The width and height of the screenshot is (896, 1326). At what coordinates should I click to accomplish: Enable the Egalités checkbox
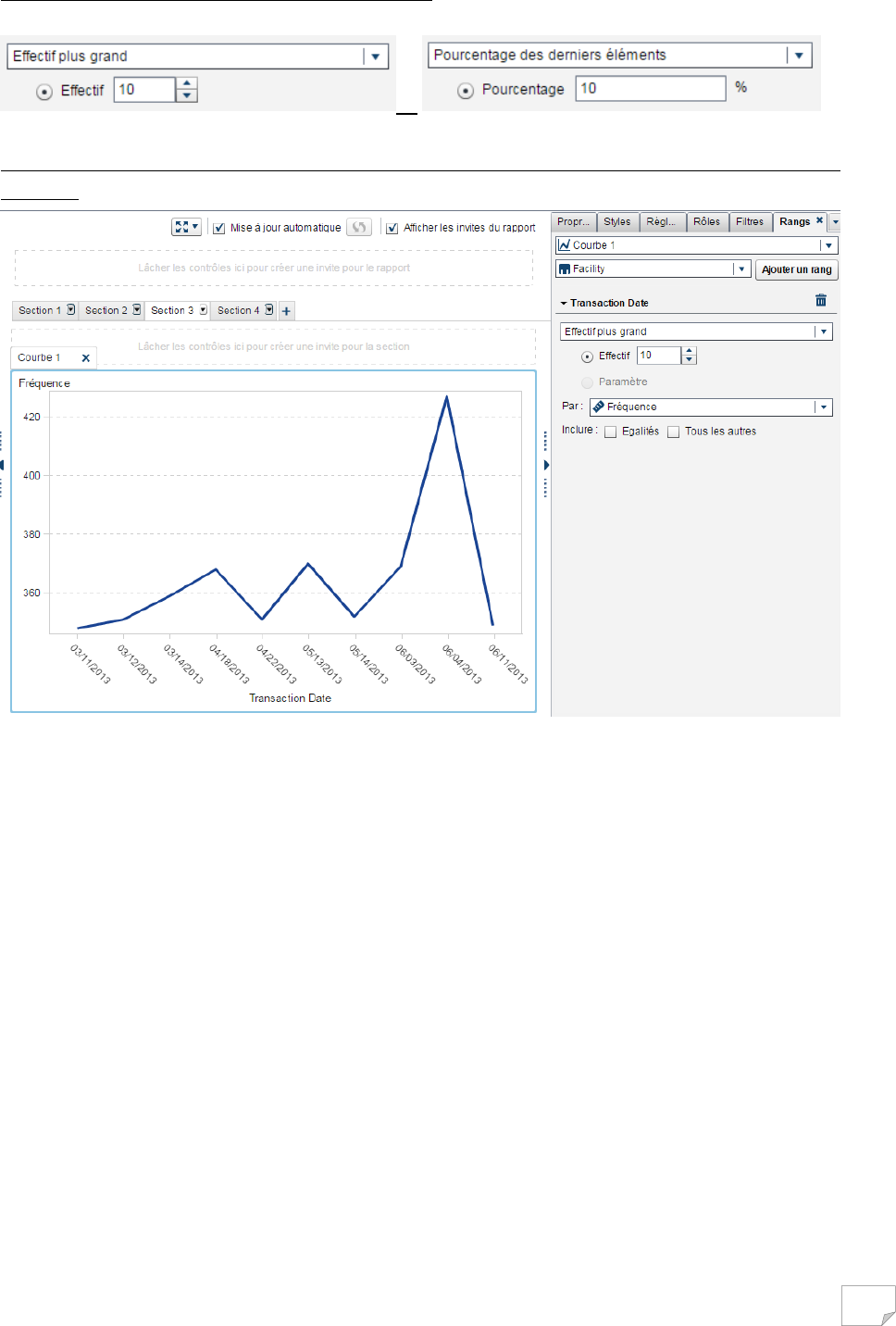point(611,432)
